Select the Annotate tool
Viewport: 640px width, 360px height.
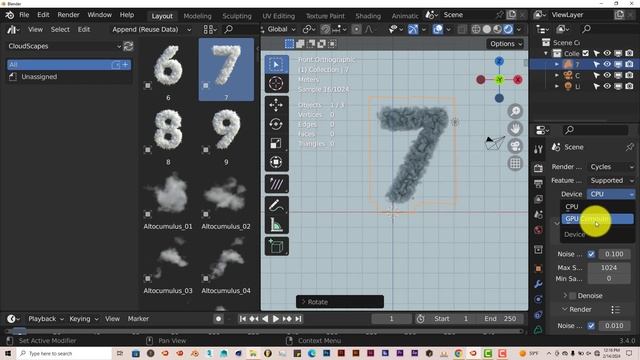click(x=276, y=184)
